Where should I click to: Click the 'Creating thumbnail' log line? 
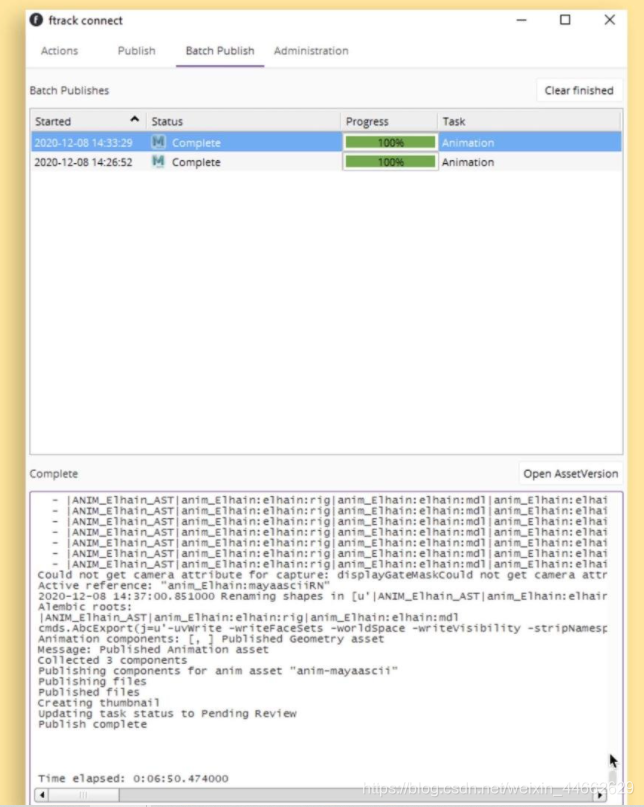(99, 703)
